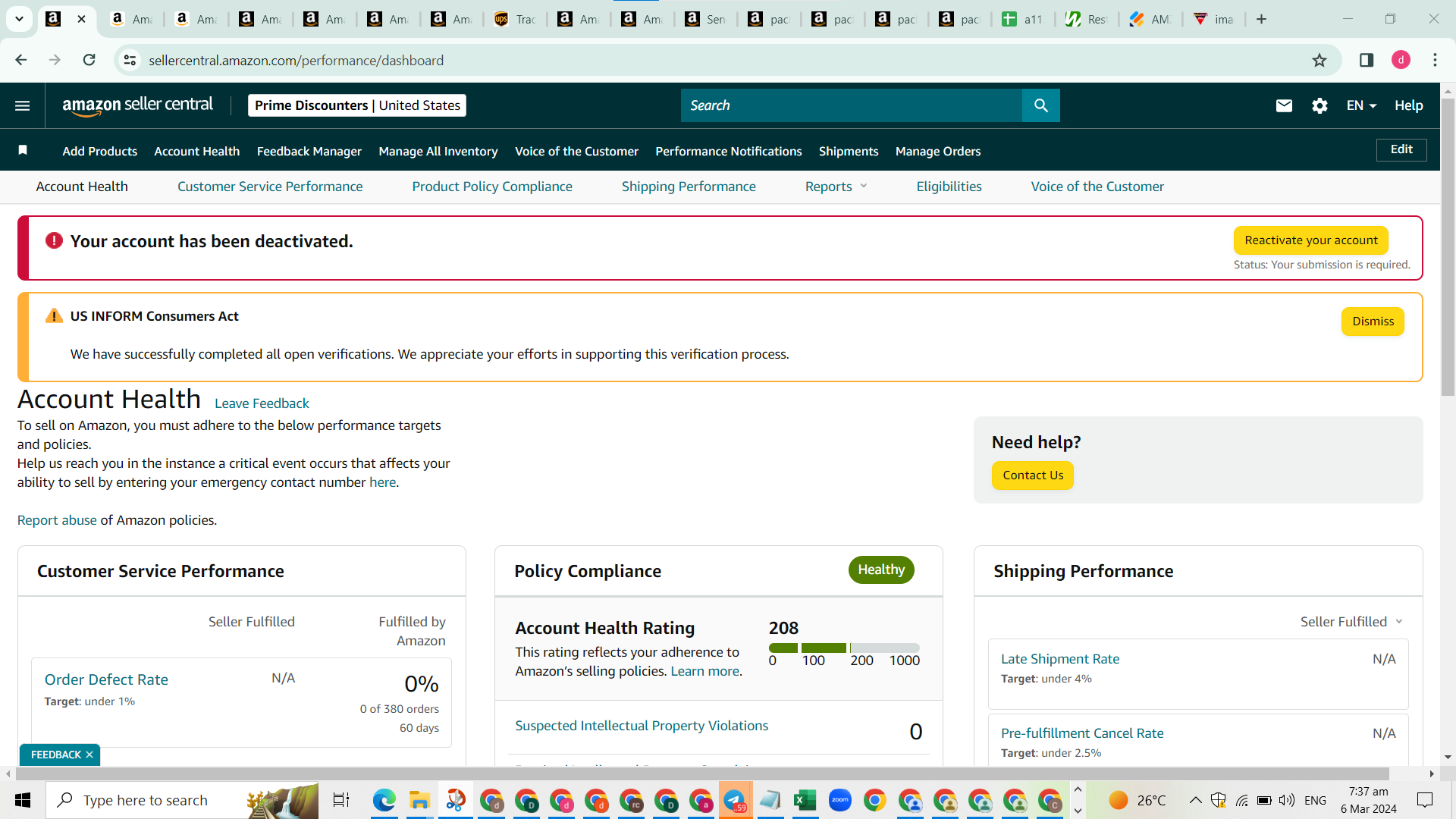Click the Account Health Rating progress bar
The height and width of the screenshot is (819, 1456).
[x=844, y=648]
